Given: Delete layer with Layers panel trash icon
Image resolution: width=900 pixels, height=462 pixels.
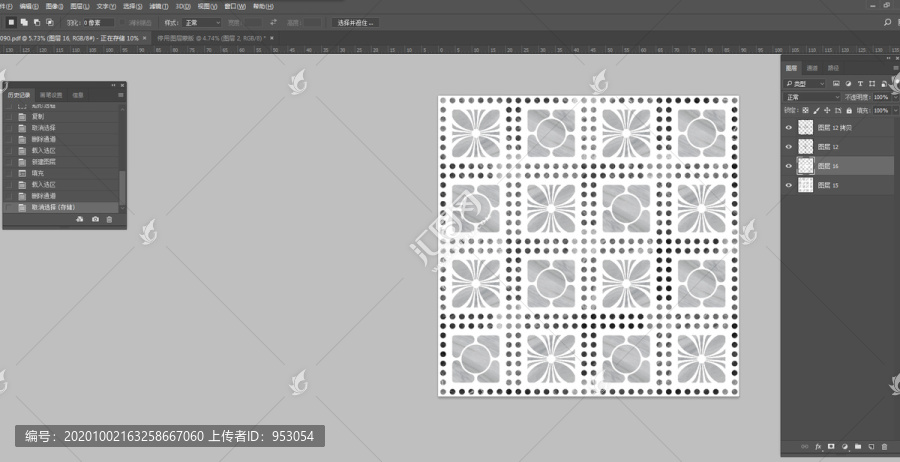Looking at the screenshot, I should pyautogui.click(x=884, y=446).
